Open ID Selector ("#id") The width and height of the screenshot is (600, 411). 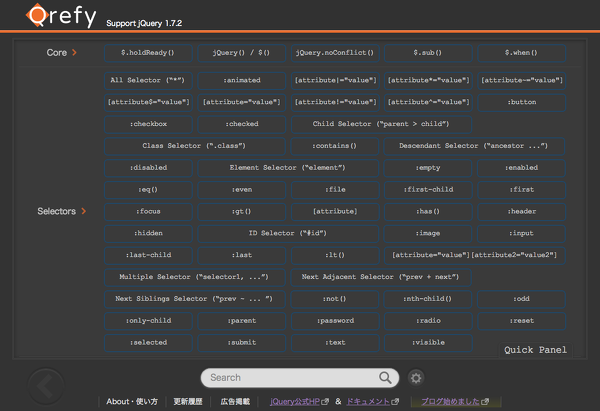(288, 233)
